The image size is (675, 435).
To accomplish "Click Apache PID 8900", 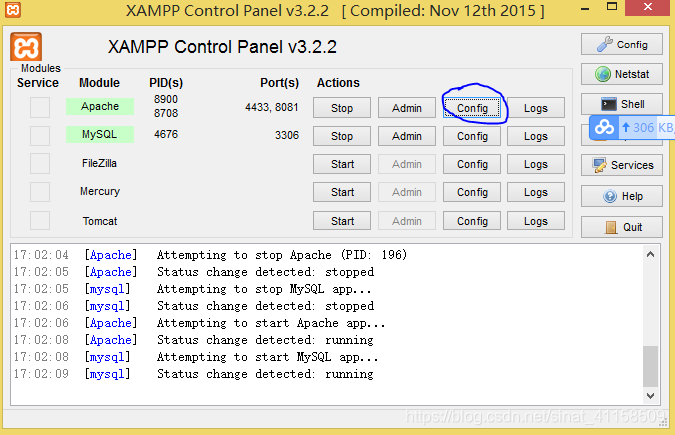I will [x=166, y=99].
